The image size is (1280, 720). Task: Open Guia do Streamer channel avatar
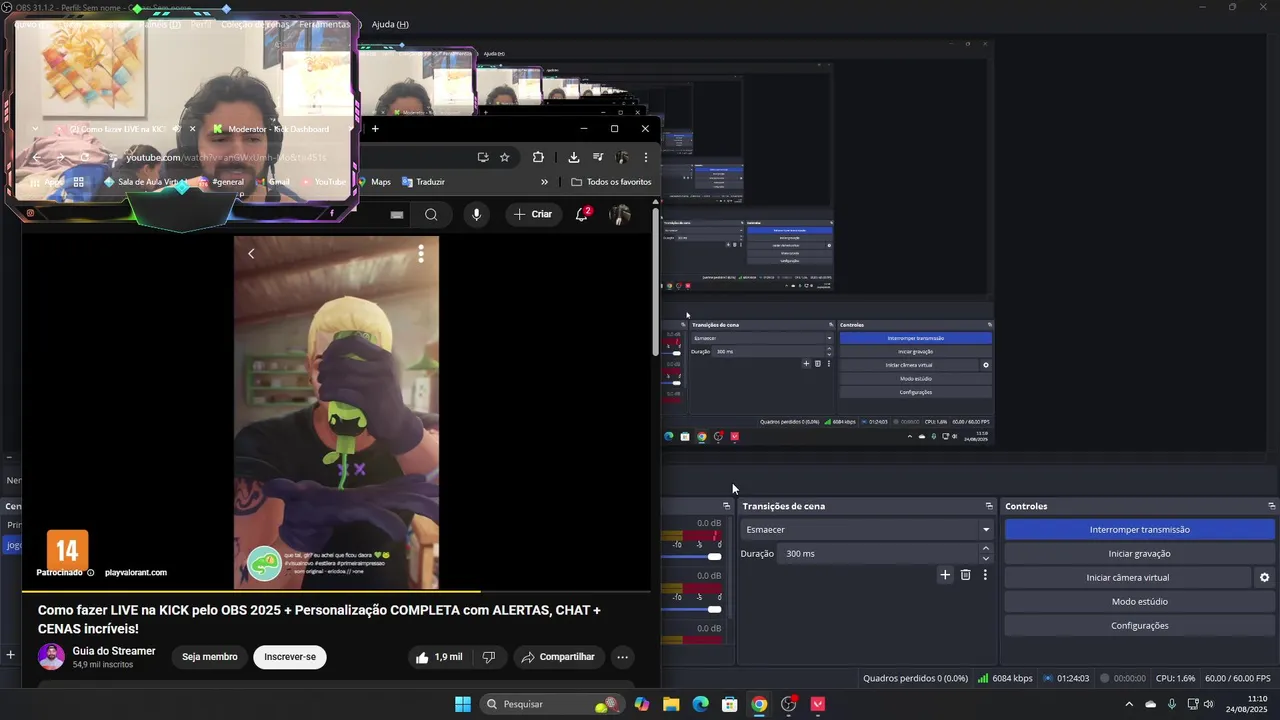click(51, 657)
